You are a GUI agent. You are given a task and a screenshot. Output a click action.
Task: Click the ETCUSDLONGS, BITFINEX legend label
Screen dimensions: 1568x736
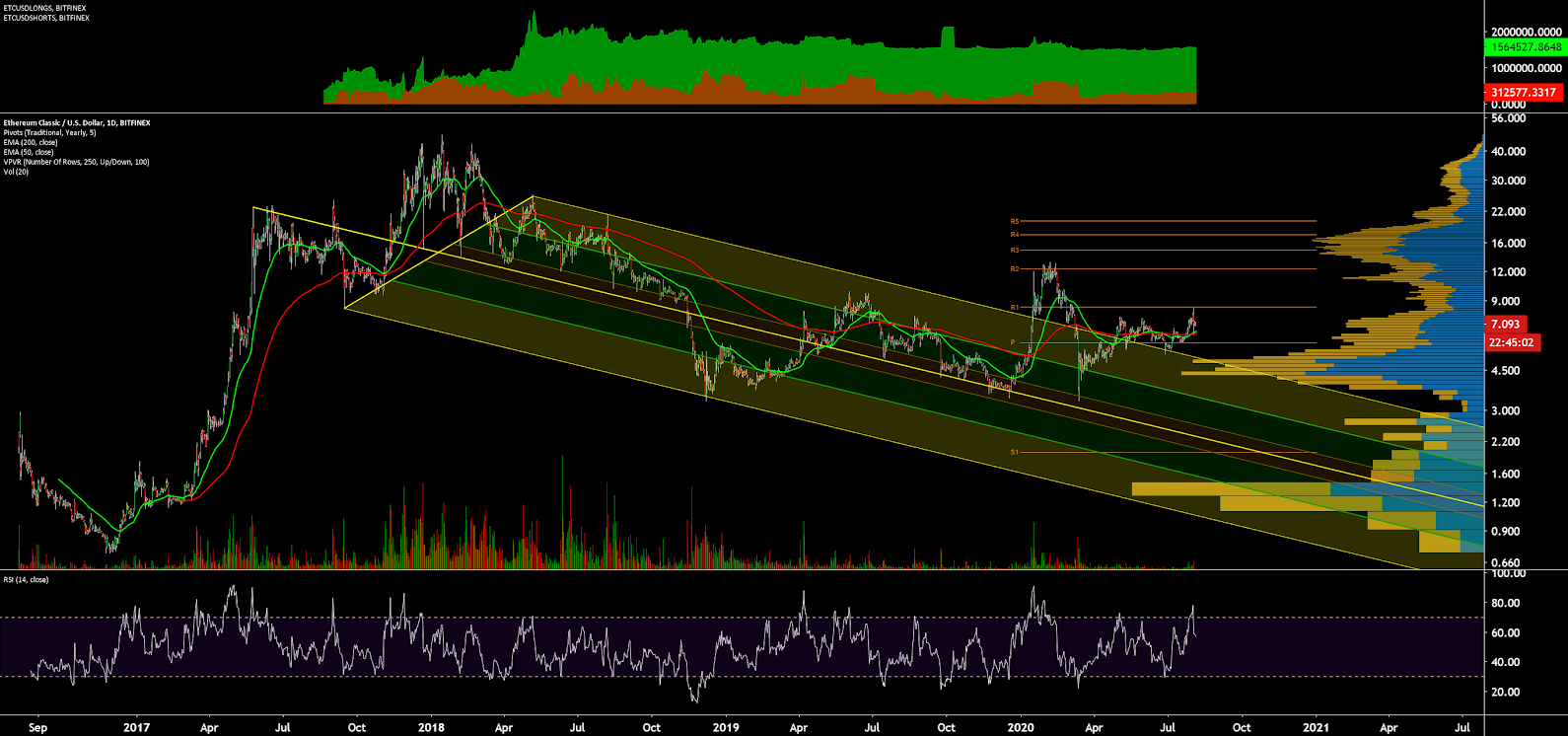[x=45, y=8]
